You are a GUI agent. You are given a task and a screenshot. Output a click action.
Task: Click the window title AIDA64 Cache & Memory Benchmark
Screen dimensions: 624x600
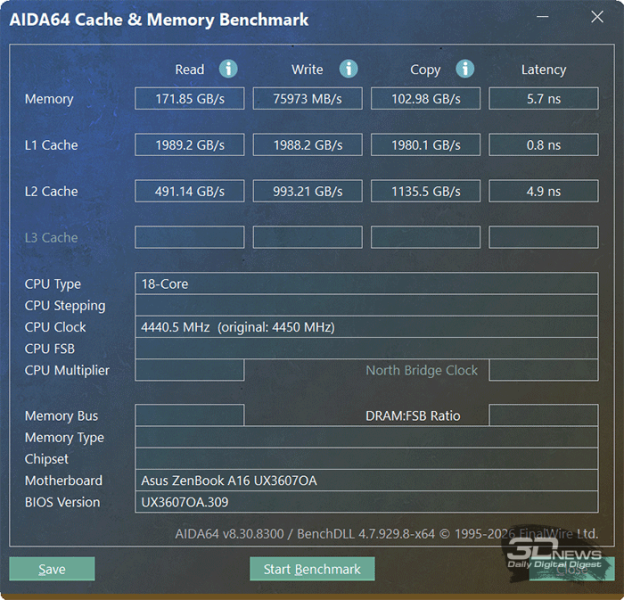coord(159,19)
